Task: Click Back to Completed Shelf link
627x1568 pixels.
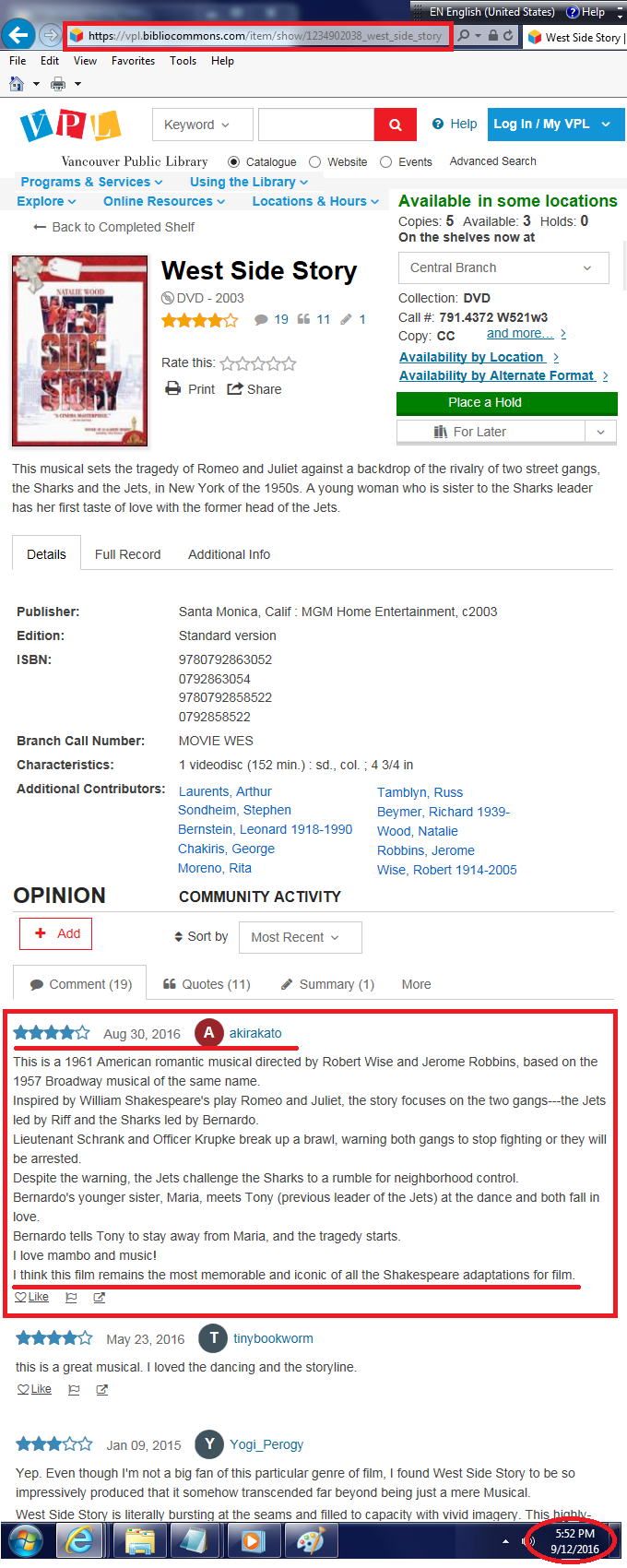Action: coord(113,227)
